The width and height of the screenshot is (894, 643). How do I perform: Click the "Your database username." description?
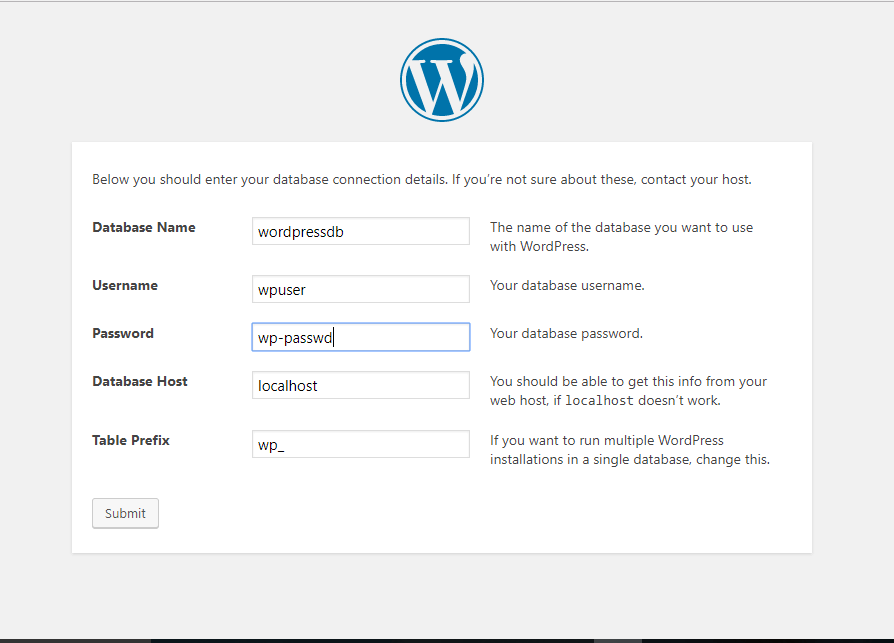coord(567,286)
